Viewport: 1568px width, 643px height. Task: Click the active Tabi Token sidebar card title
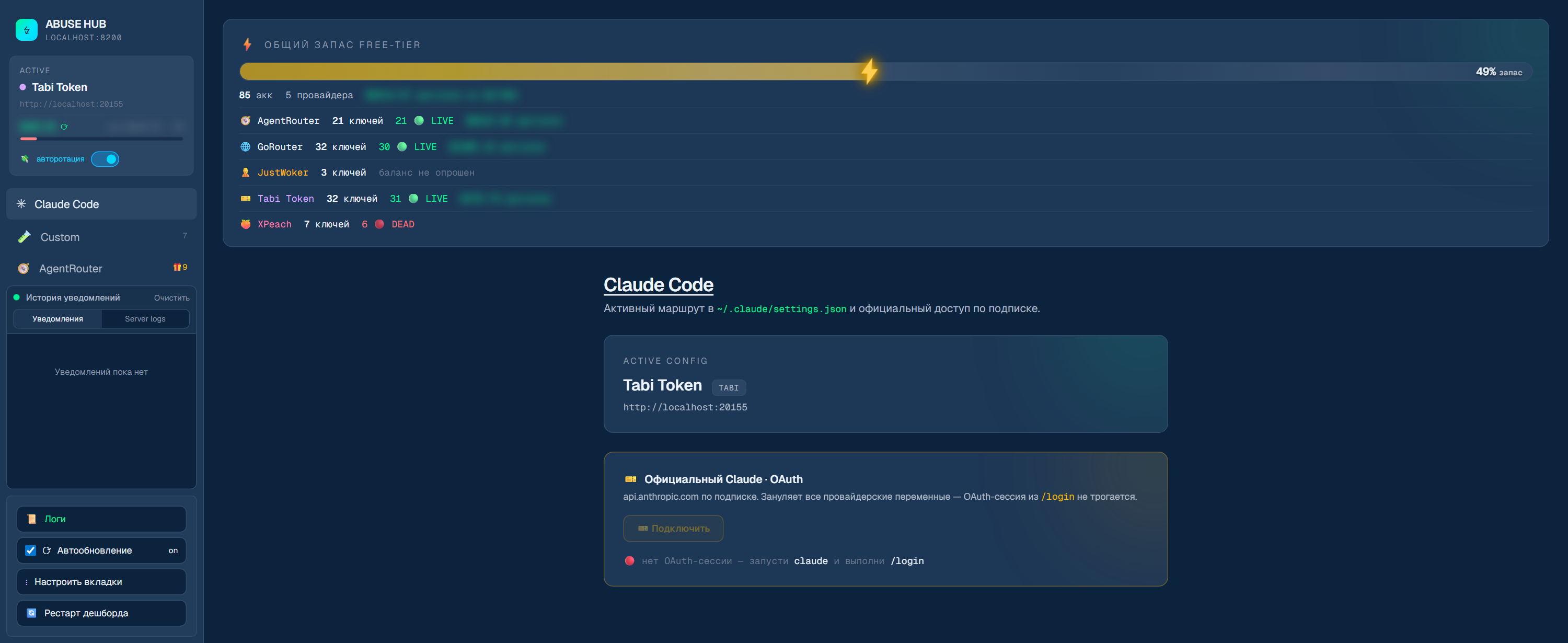59,87
